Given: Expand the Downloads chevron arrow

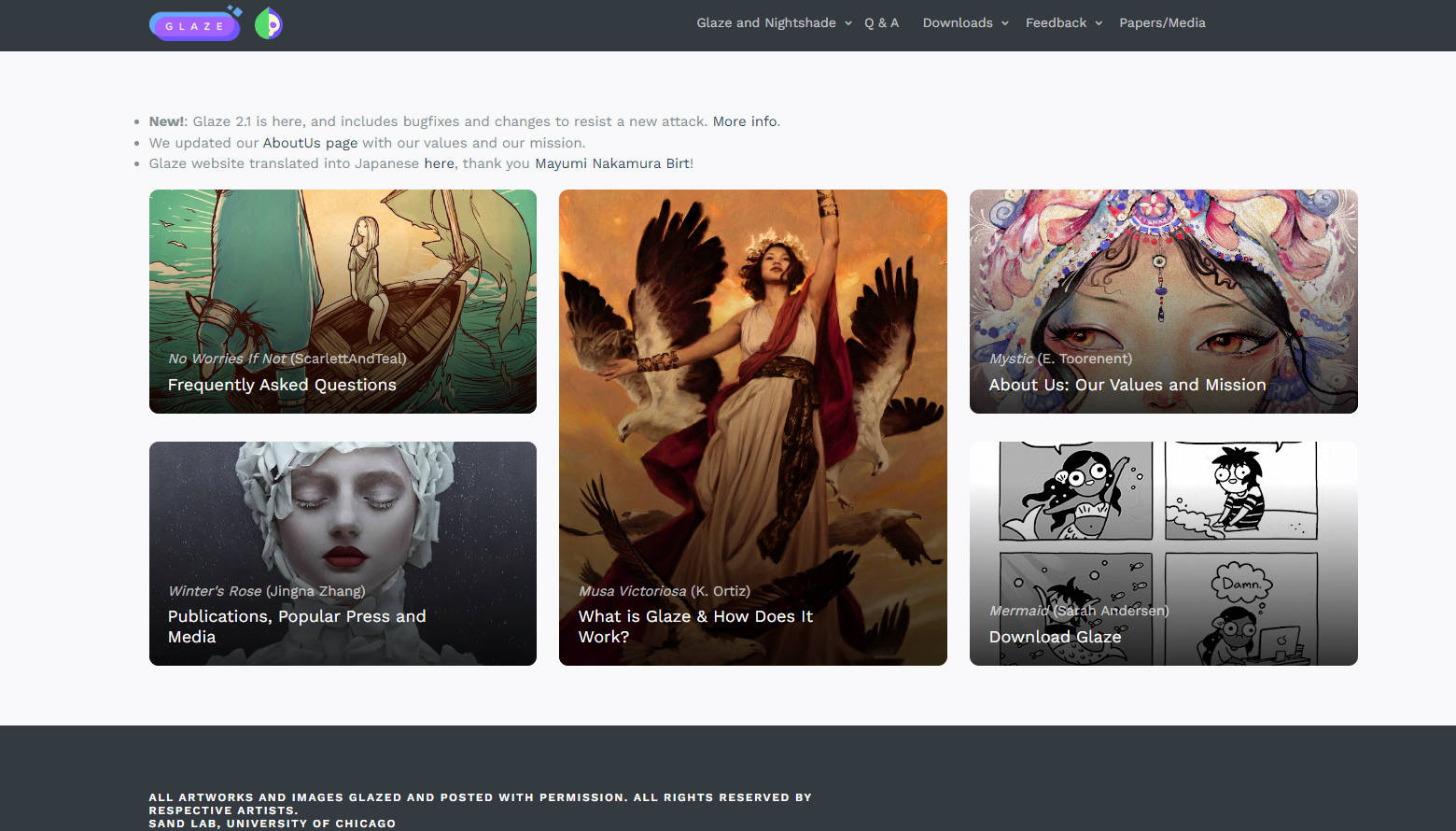Looking at the screenshot, I should [x=1005, y=23].
